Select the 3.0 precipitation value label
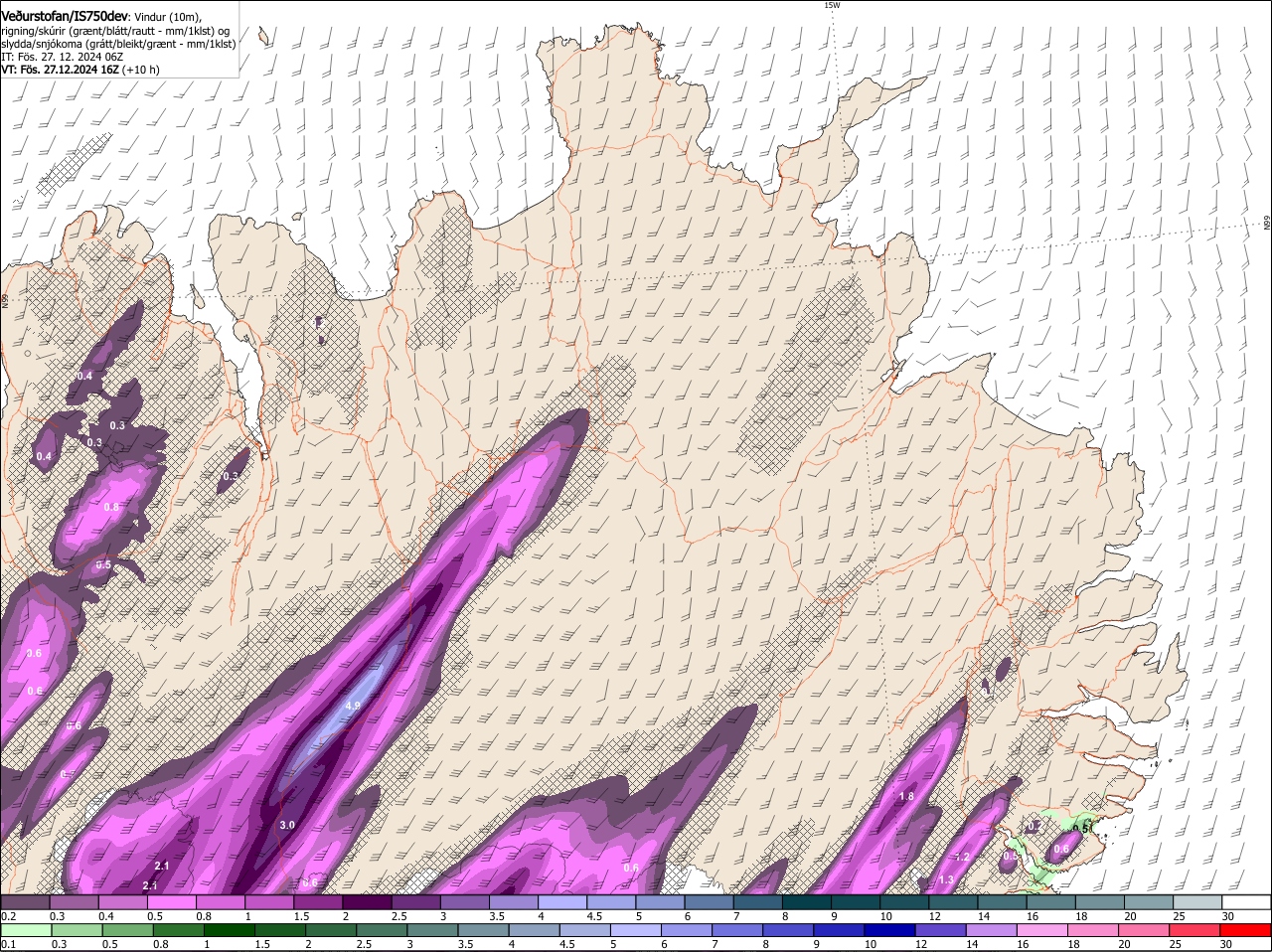This screenshot has width=1272, height=952. (287, 825)
